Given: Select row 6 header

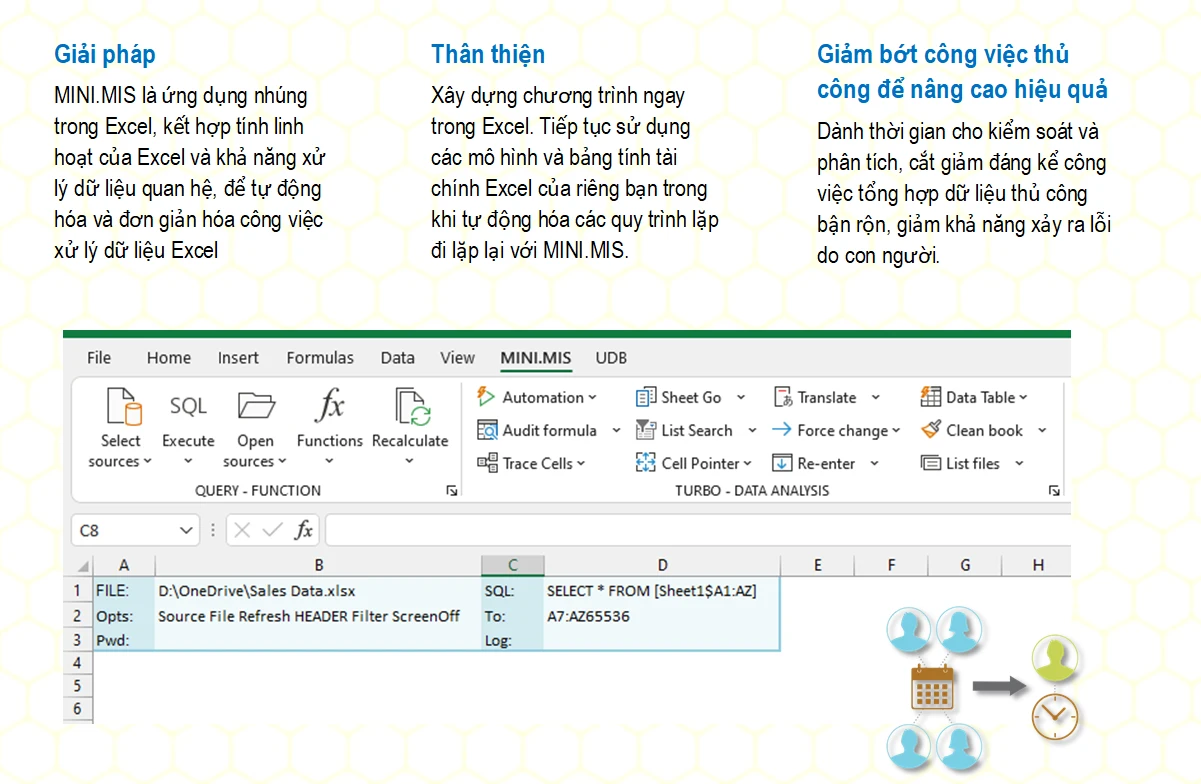Looking at the screenshot, I should (x=78, y=709).
